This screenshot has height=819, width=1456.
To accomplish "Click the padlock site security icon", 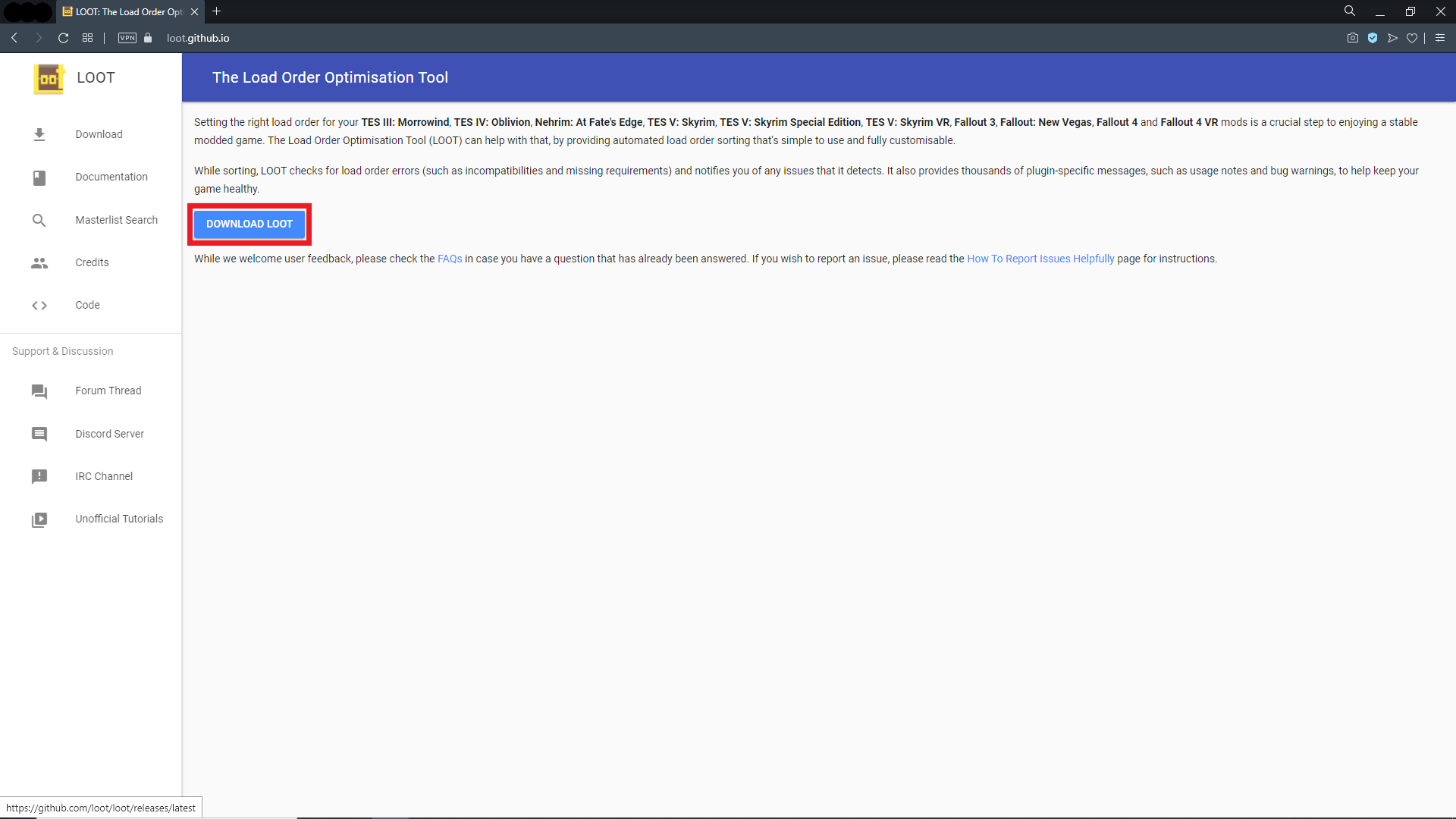I will 148,38.
